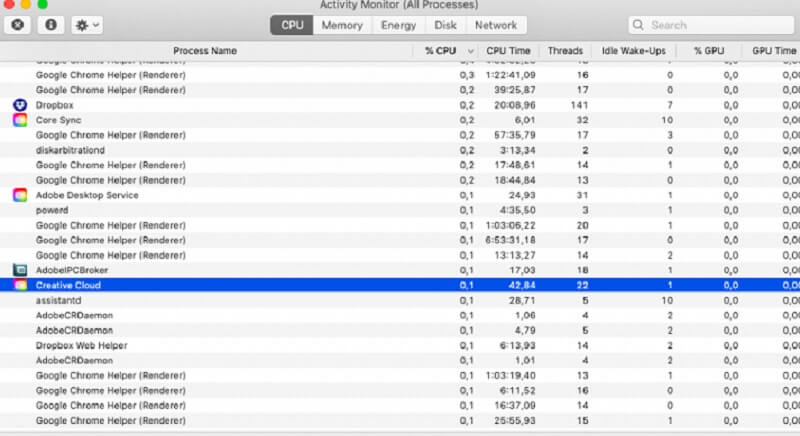Click CPU time 28,71 in assistantd row
Viewport: 800px width, 436px height.
click(522, 300)
